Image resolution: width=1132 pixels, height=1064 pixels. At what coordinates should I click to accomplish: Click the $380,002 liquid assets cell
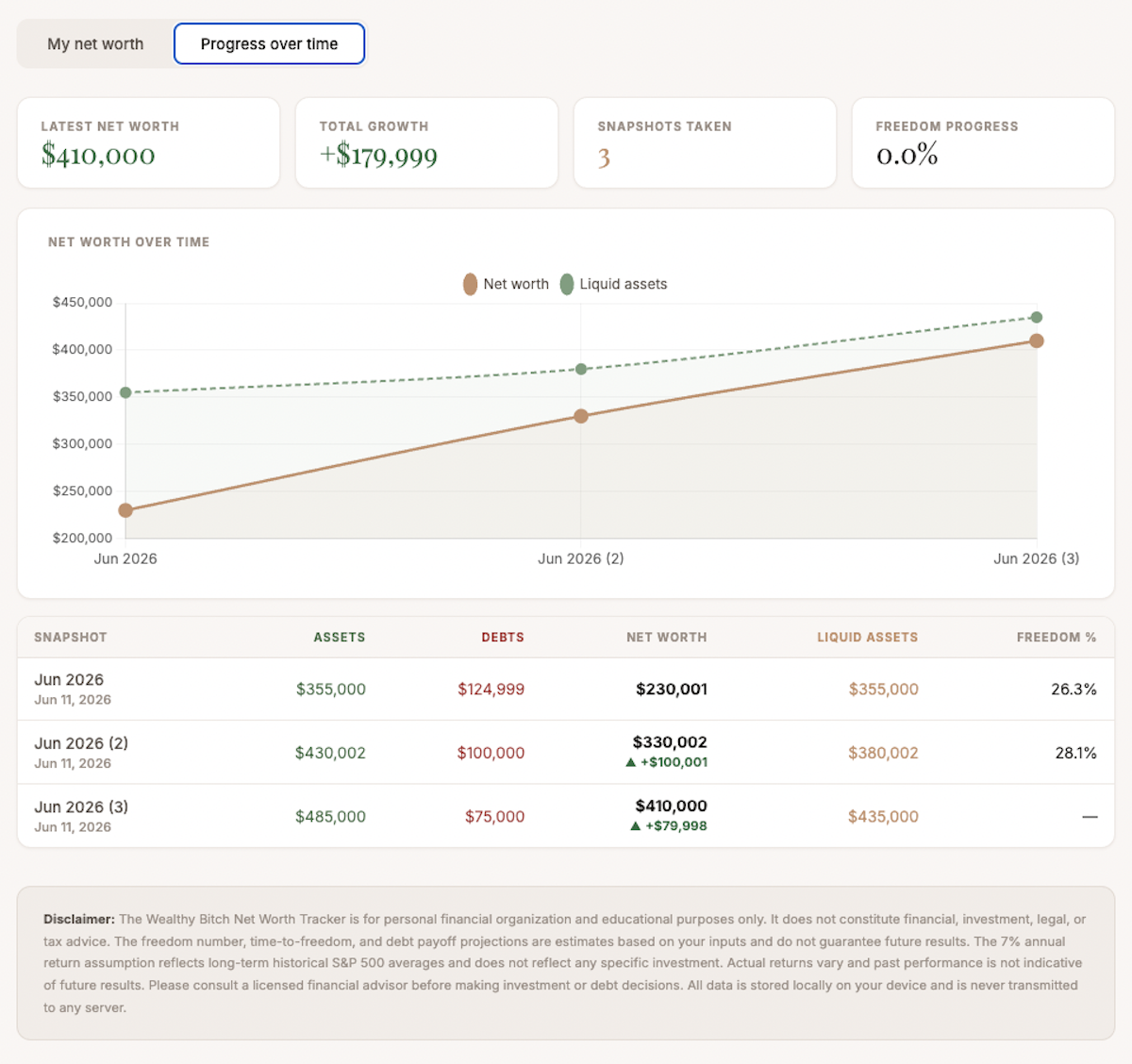(x=883, y=753)
